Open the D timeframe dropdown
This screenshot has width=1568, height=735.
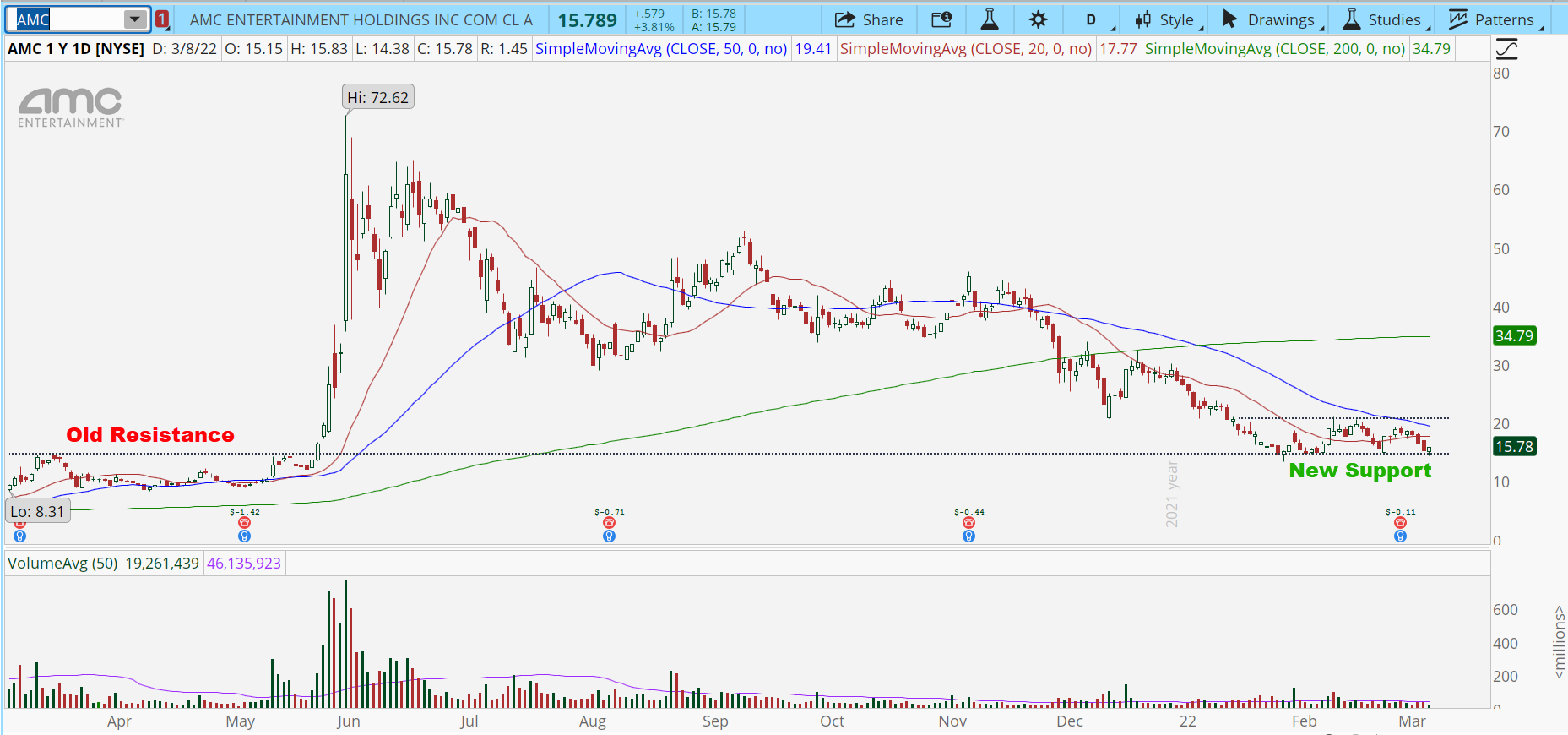point(1091,19)
